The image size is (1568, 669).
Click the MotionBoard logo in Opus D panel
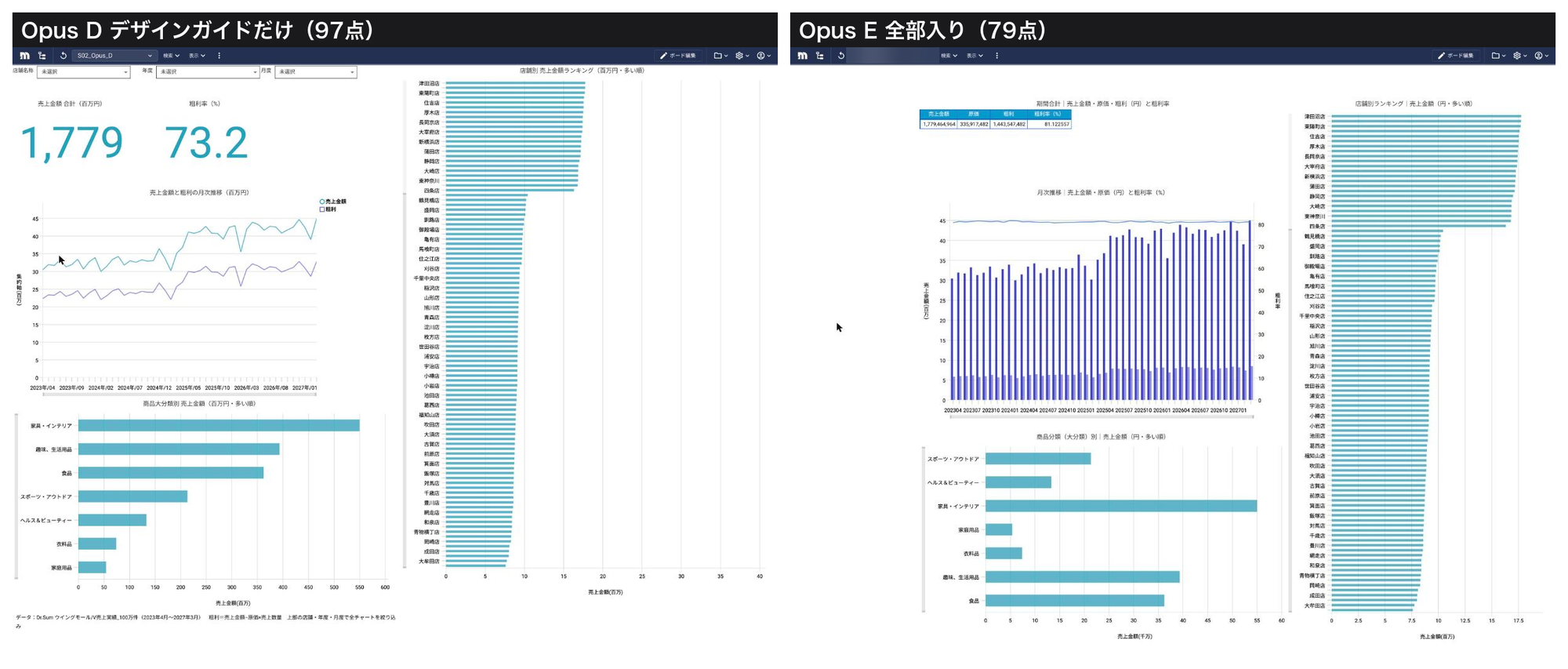click(24, 56)
